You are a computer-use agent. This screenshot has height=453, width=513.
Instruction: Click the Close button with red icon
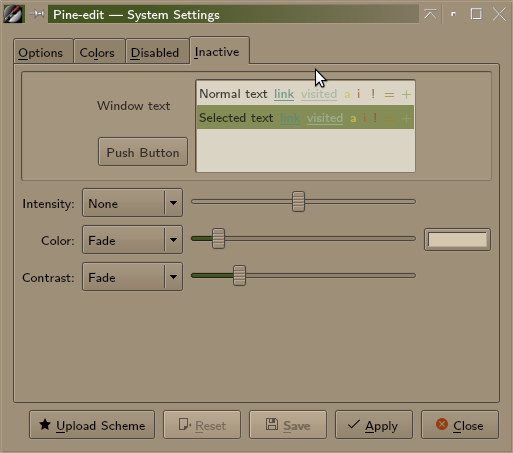460,425
